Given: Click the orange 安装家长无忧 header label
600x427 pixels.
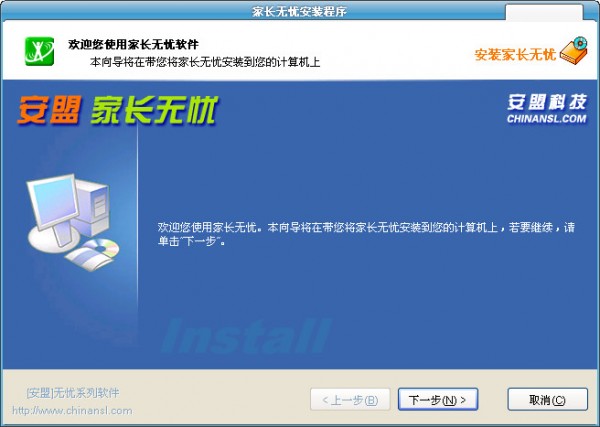Looking at the screenshot, I should pyautogui.click(x=515, y=55).
